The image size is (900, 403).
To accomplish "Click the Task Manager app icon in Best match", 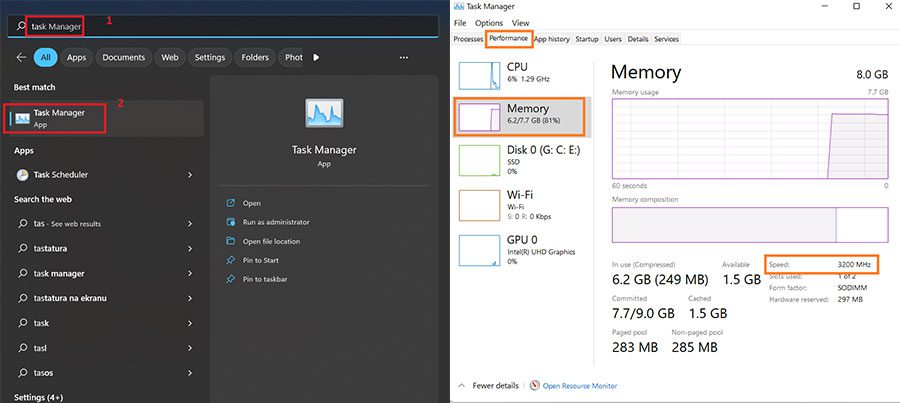I will click(22, 119).
